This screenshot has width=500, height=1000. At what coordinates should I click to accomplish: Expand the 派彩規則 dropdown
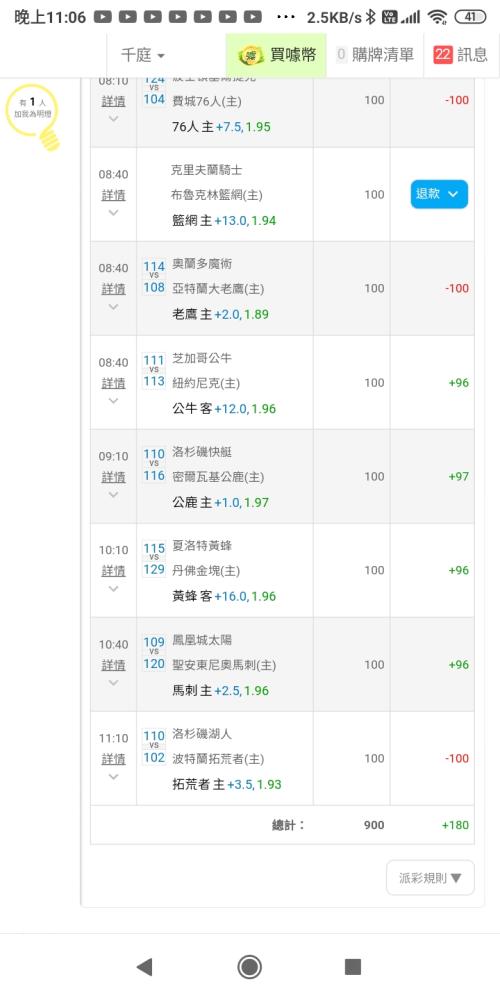[x=430, y=878]
